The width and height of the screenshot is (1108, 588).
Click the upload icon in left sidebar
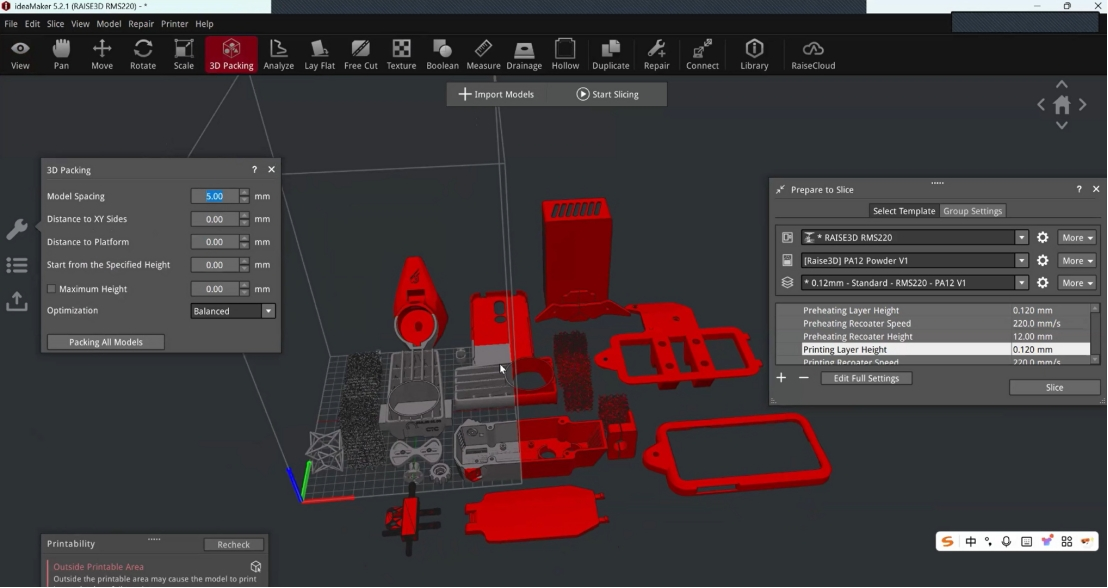click(17, 302)
